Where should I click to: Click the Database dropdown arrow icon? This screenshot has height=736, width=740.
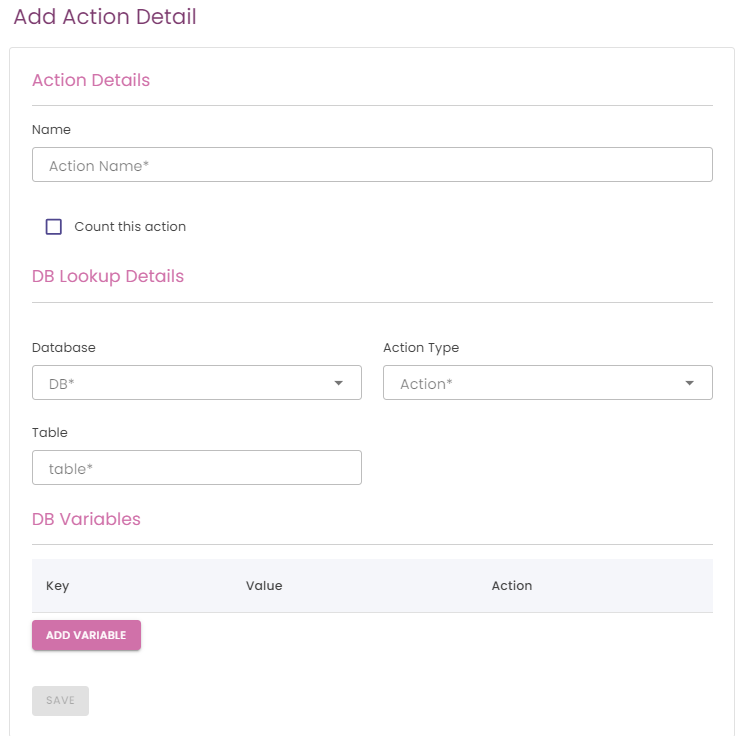(338, 383)
